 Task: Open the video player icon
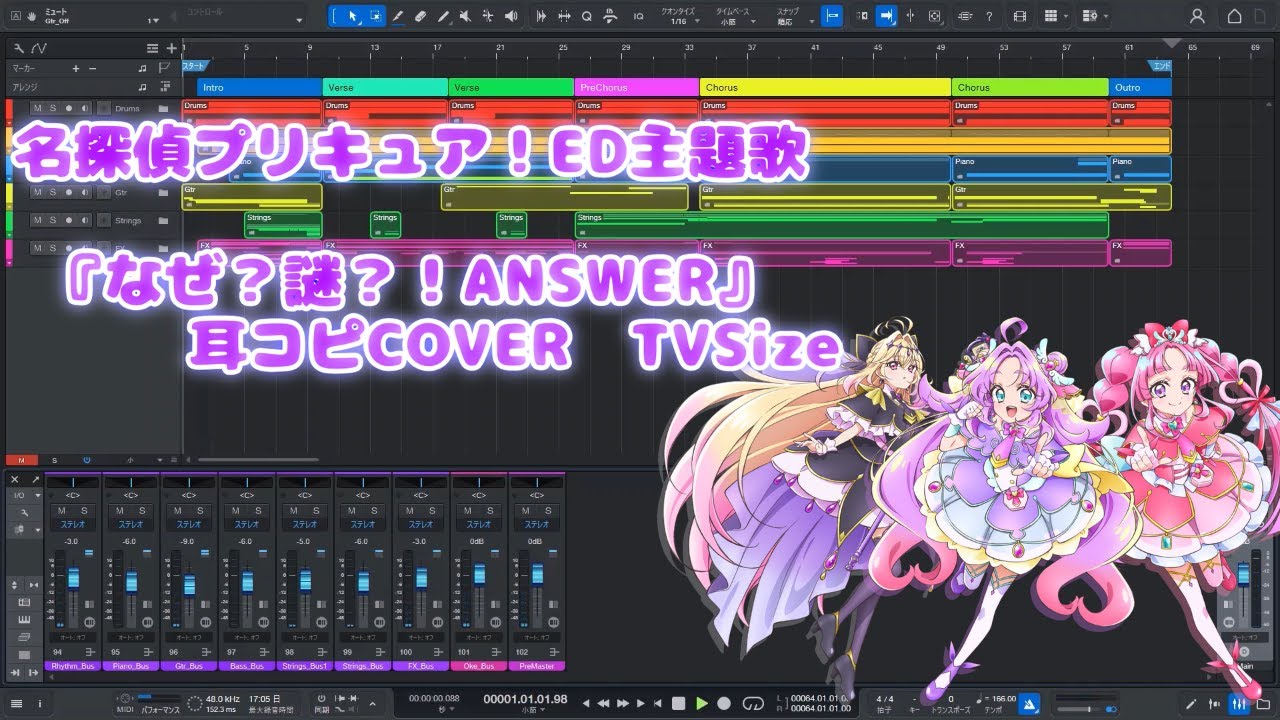(x=1020, y=16)
